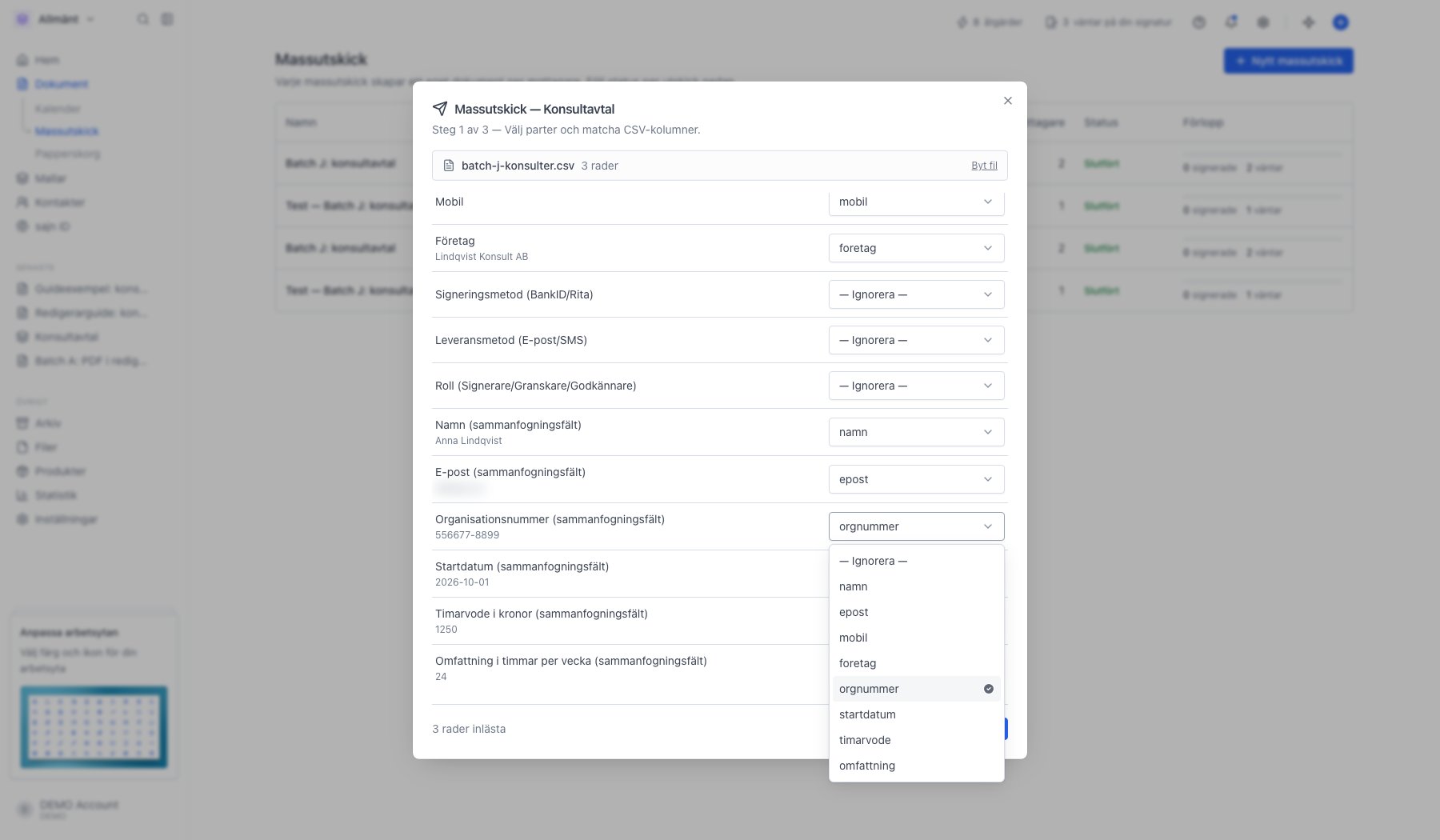Open 'Arkiv' in the sidebar
The width and height of the screenshot is (1440, 840).
click(x=39, y=423)
